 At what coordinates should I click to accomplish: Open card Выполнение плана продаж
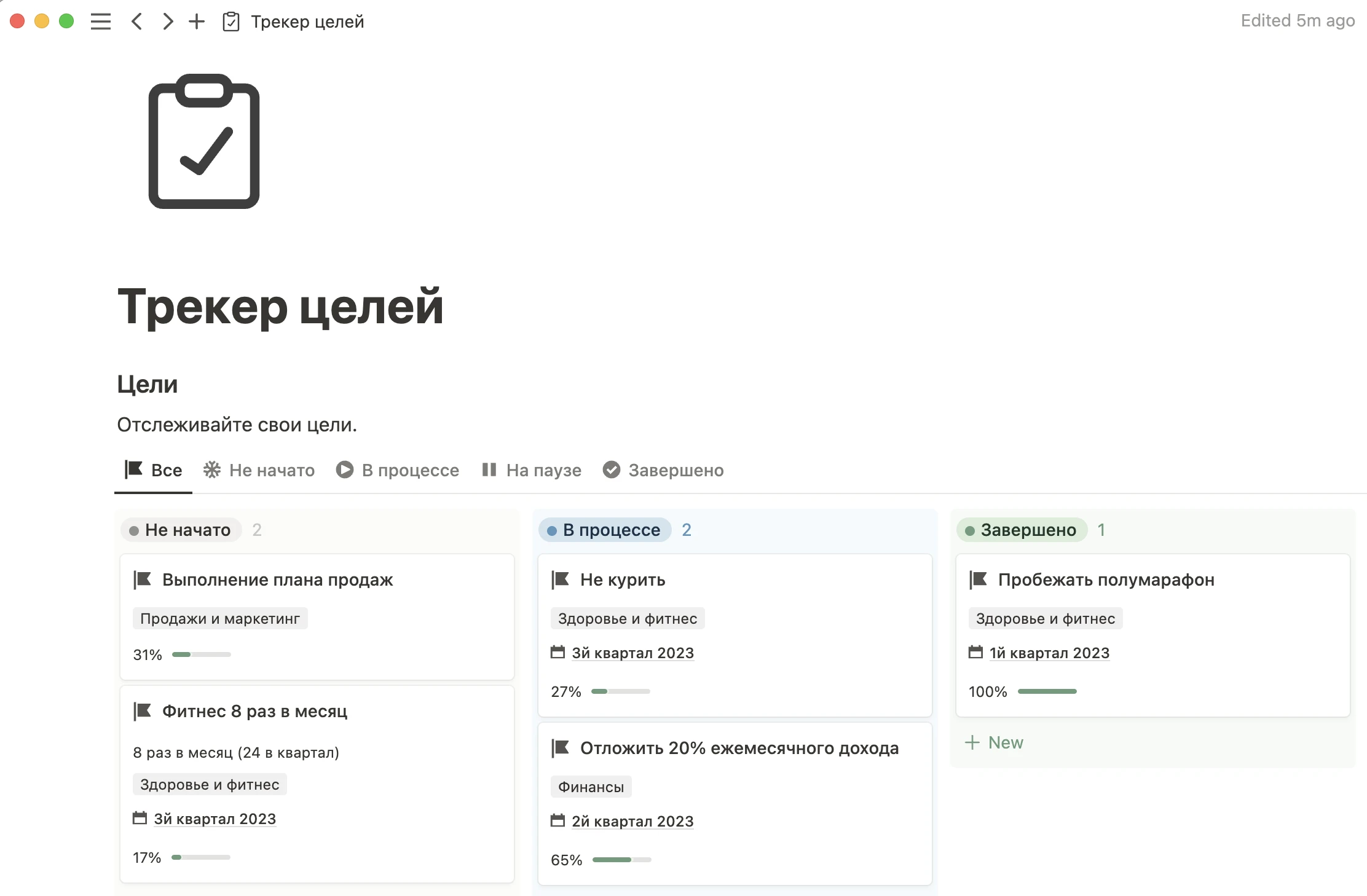(317, 617)
